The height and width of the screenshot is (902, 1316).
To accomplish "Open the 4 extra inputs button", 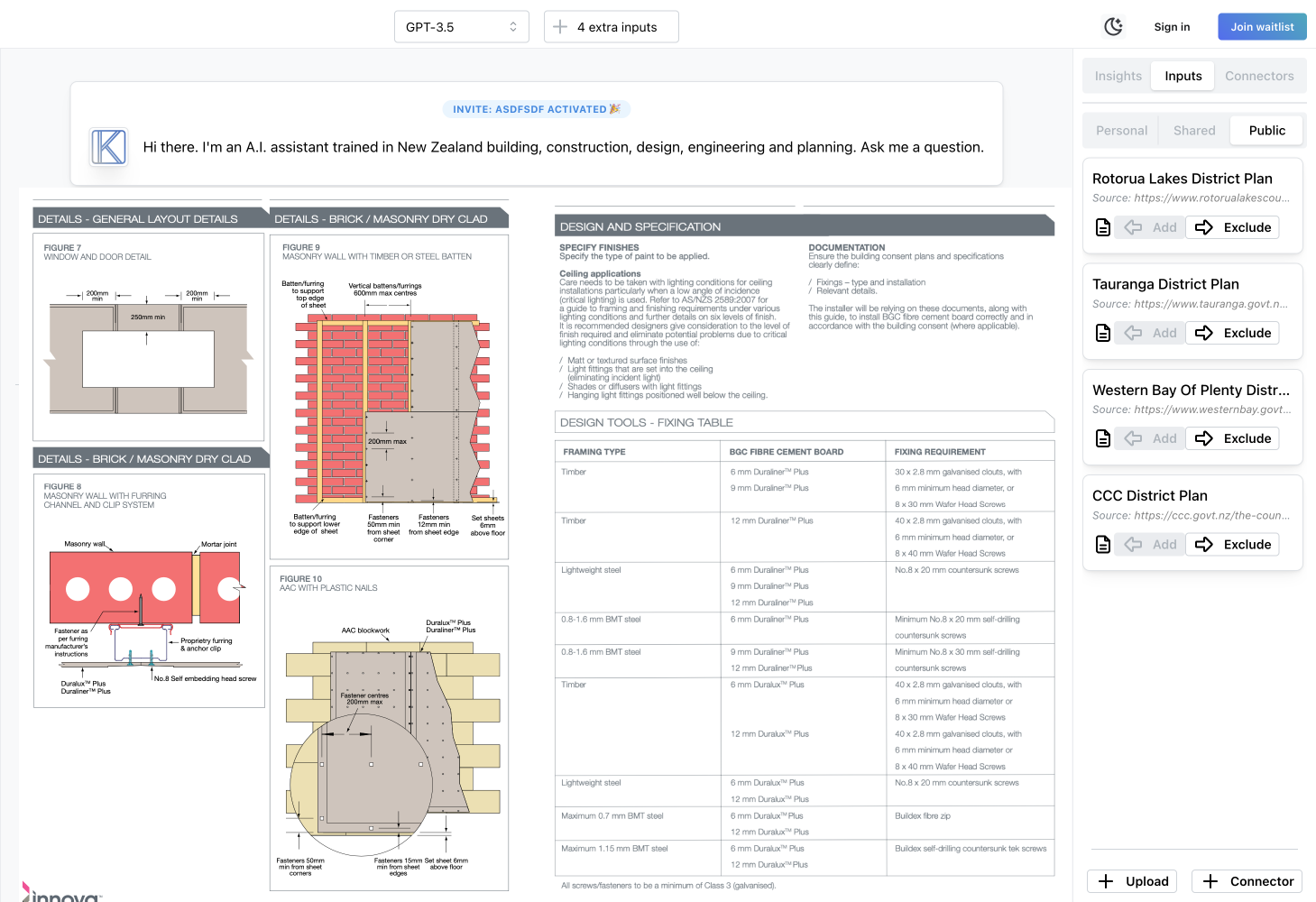I will [x=612, y=27].
